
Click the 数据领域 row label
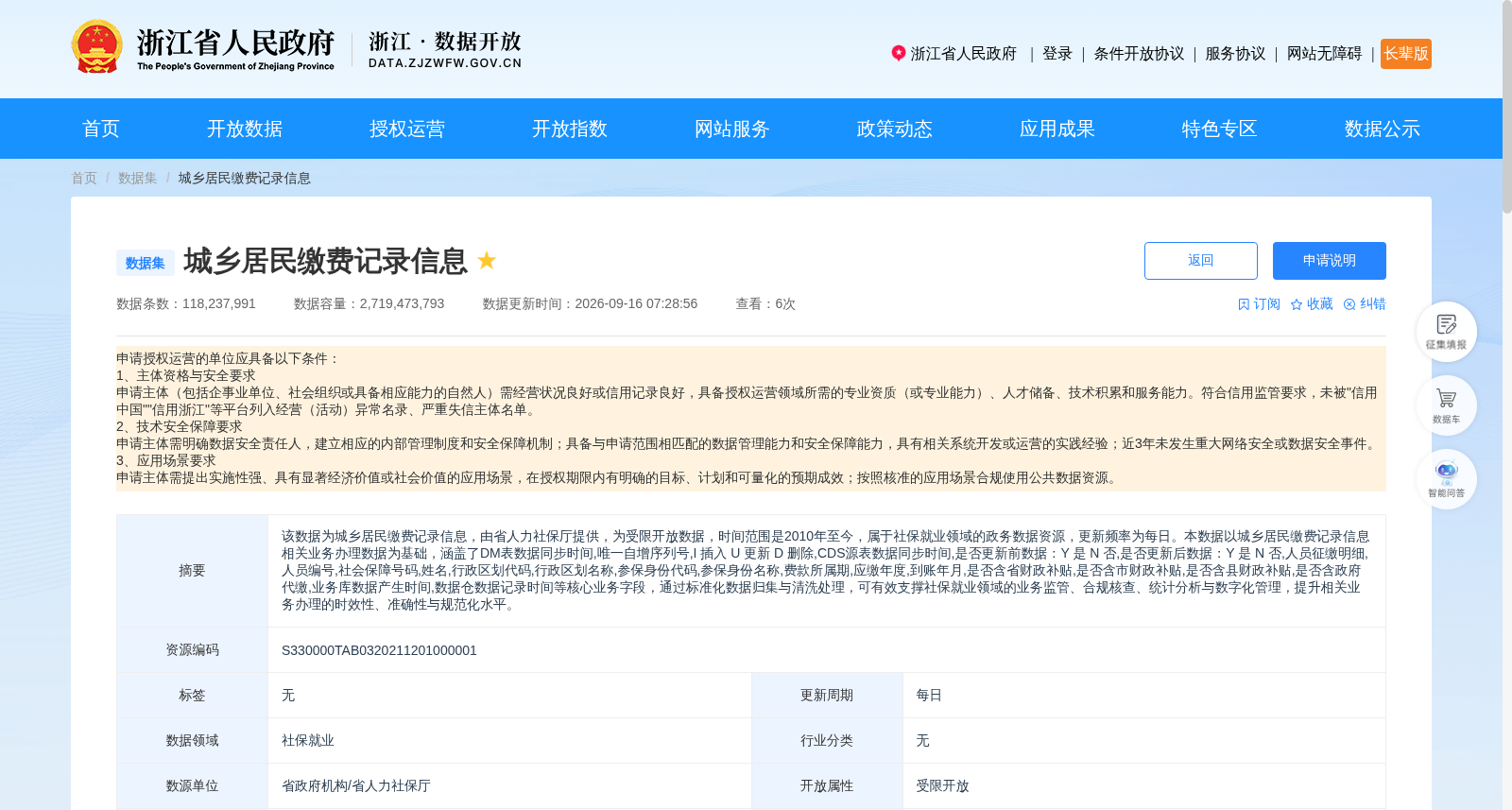tap(192, 741)
